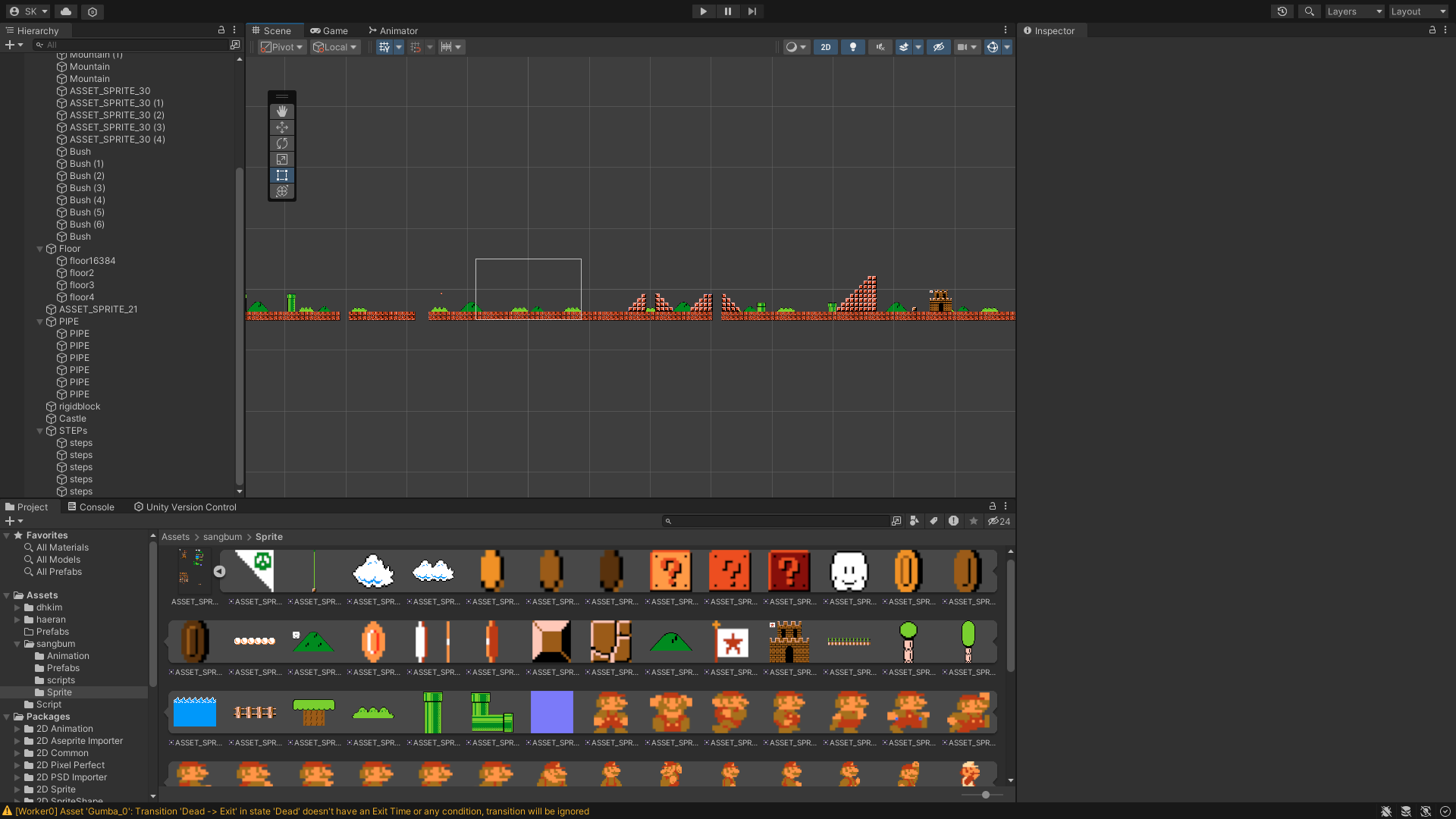Screen dimensions: 1456x819
Task: Select the Rect tool in scene overlay
Action: [282, 175]
